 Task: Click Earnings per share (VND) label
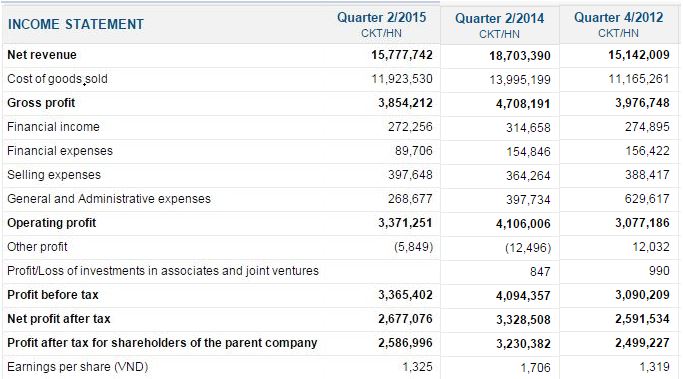click(x=78, y=367)
